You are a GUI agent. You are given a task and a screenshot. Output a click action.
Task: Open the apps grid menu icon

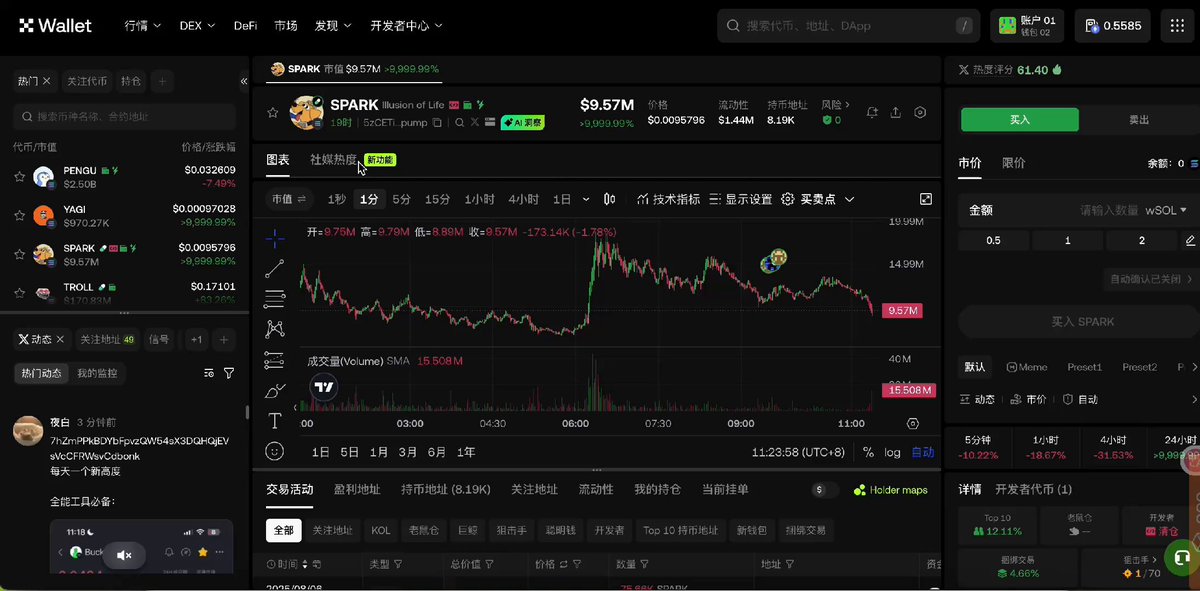click(x=1179, y=26)
